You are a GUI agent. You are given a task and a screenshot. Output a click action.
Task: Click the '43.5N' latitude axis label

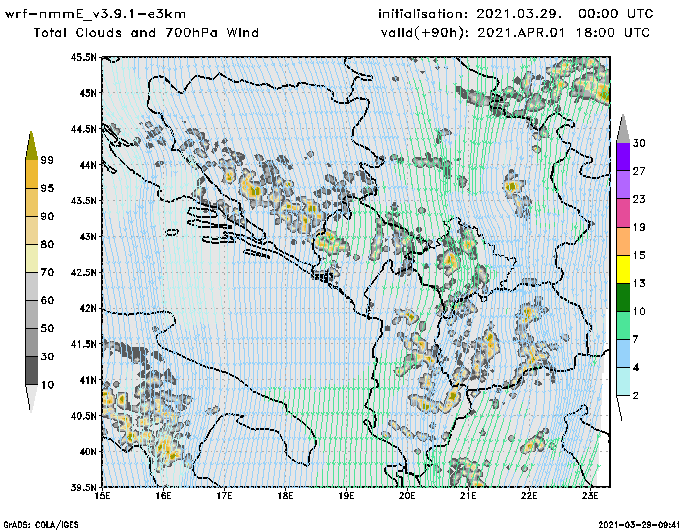[x=83, y=200]
